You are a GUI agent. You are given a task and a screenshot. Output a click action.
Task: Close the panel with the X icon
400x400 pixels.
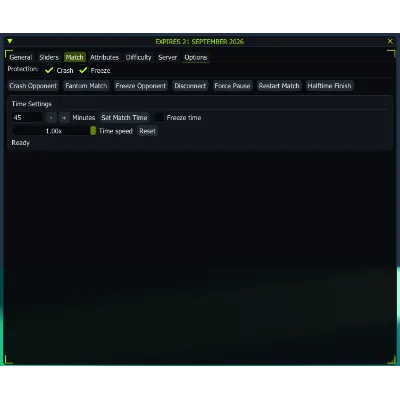(x=390, y=41)
